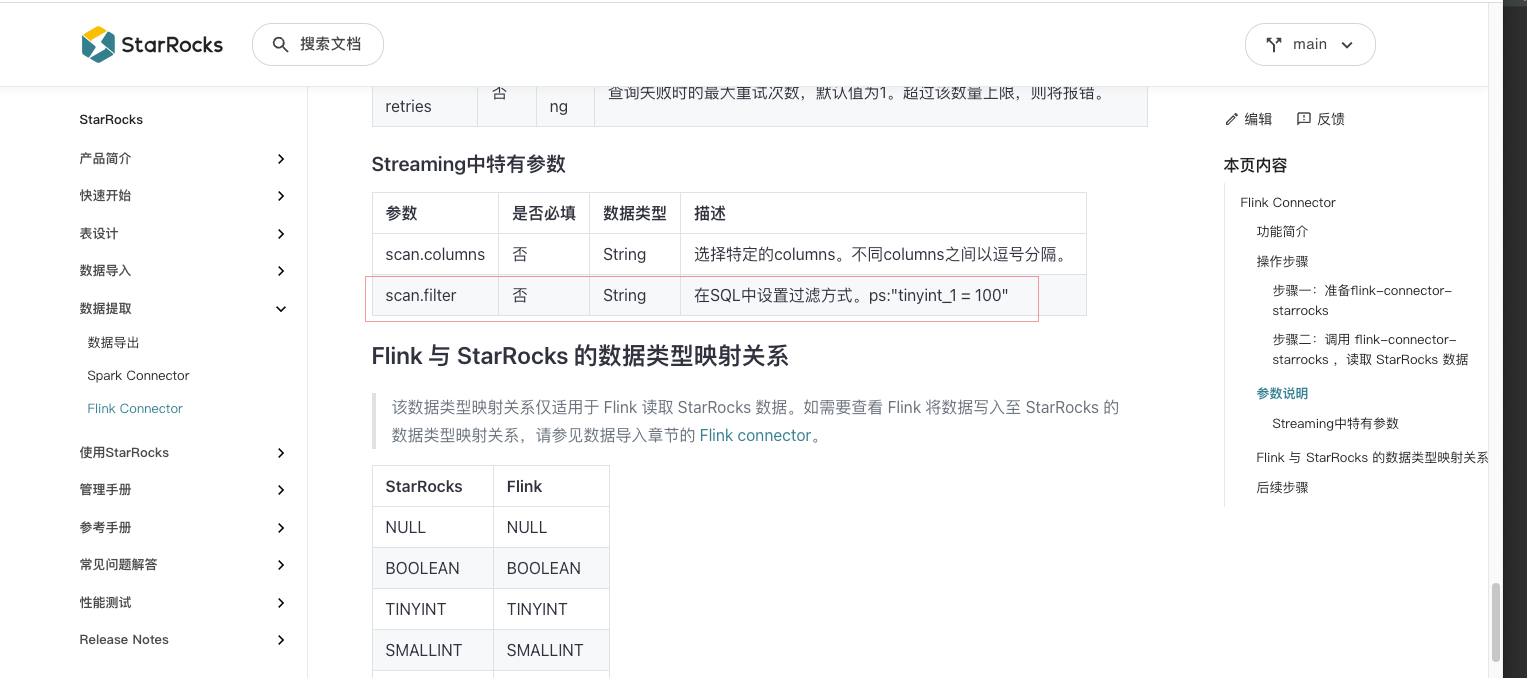Expand the Release Notes sidebar section
Viewport: 1527px width, 678px height.
281,640
